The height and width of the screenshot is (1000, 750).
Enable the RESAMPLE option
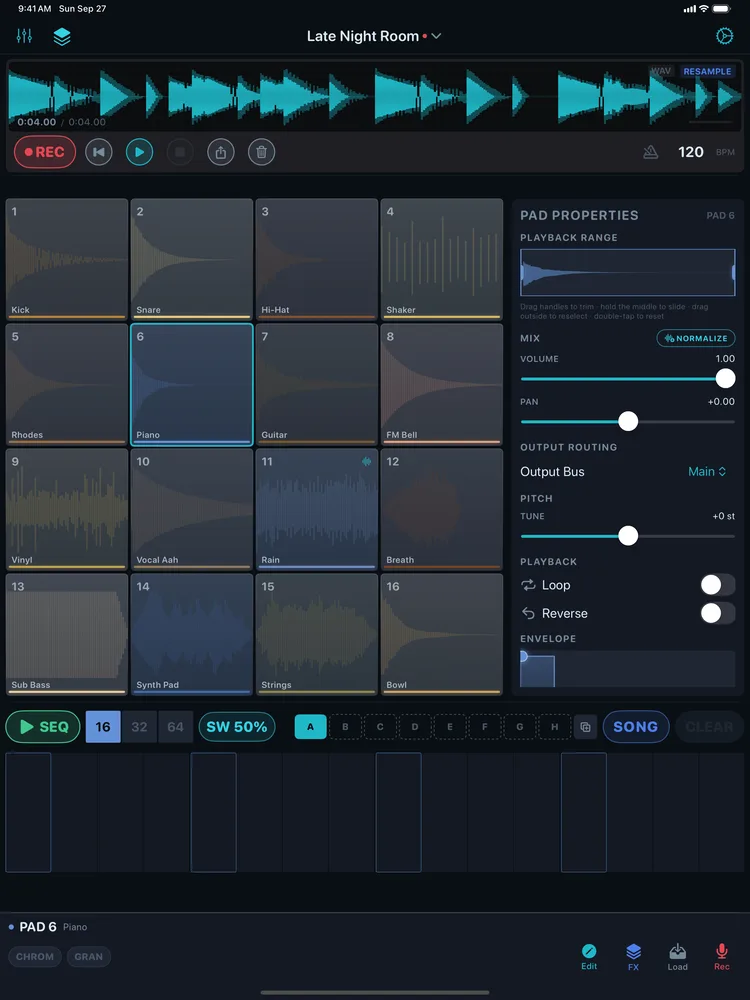[707, 71]
